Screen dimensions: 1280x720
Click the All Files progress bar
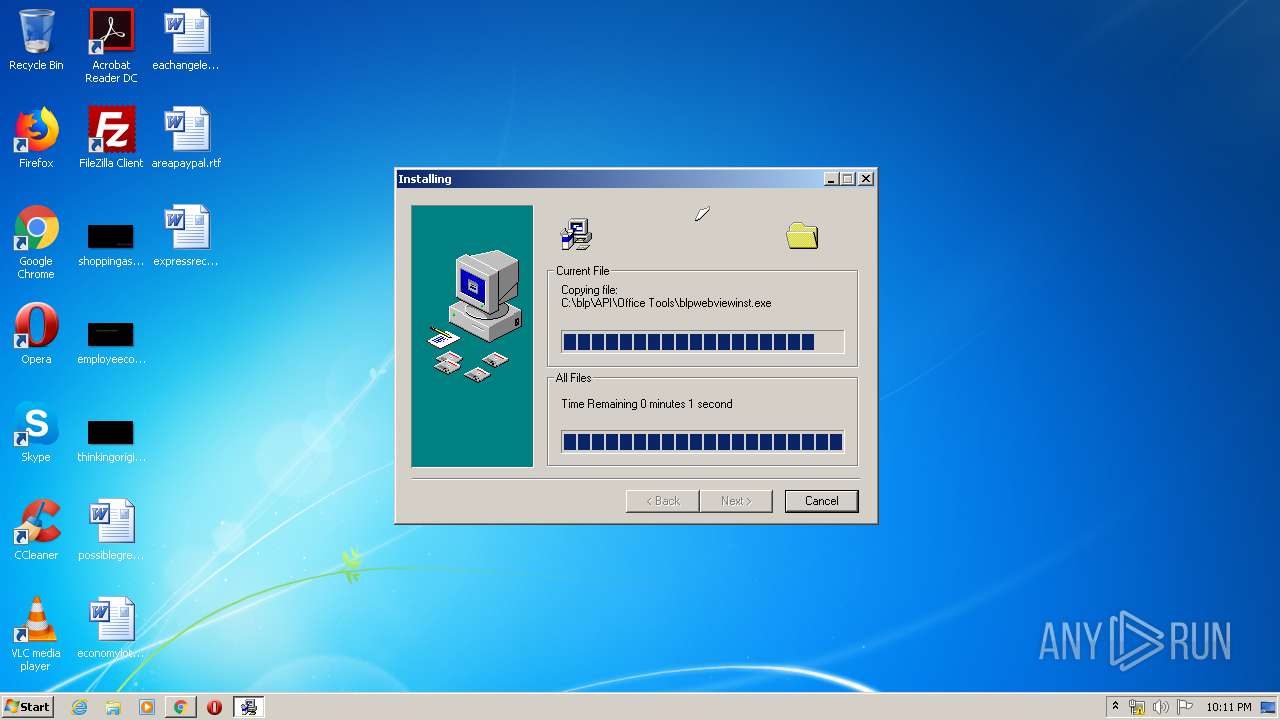(x=703, y=442)
